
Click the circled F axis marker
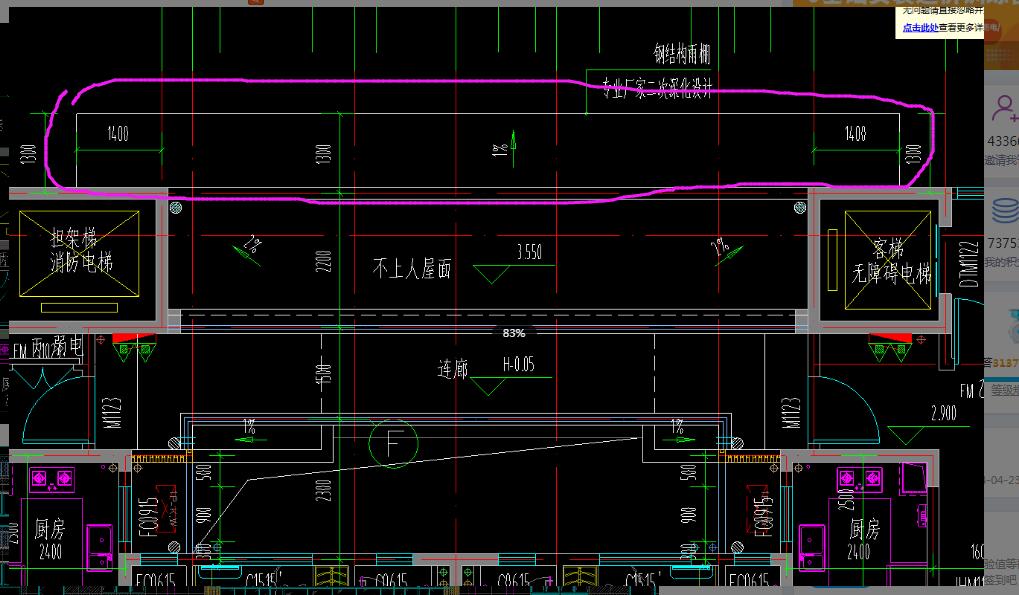(393, 444)
